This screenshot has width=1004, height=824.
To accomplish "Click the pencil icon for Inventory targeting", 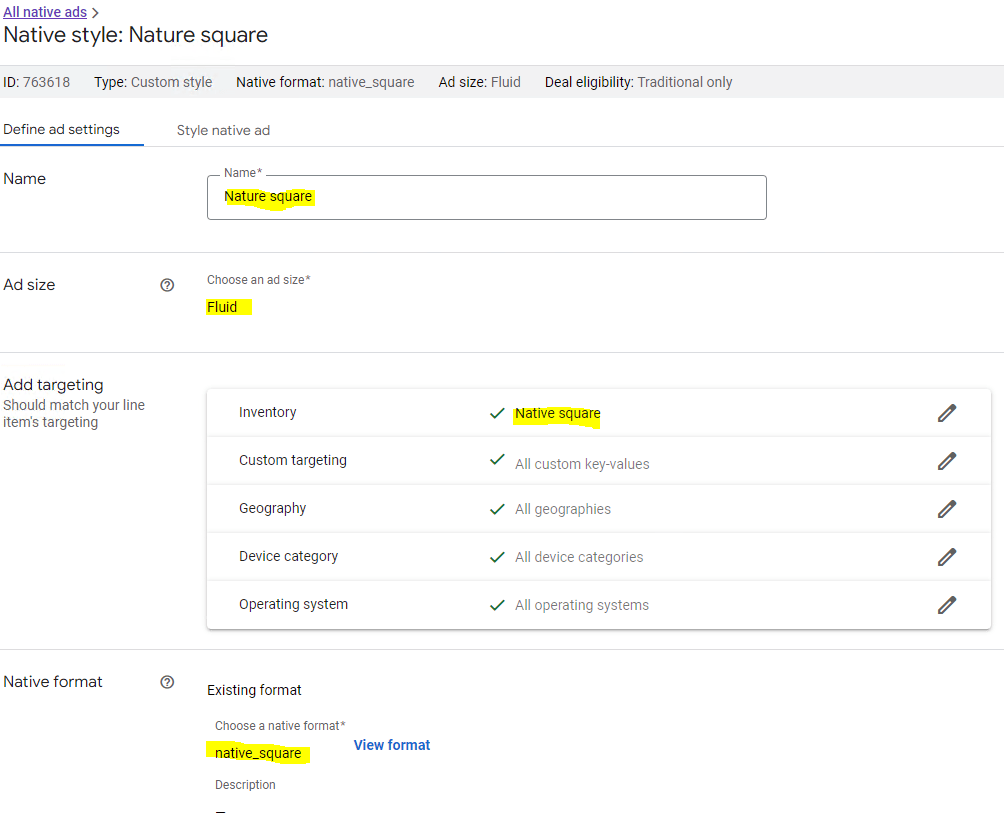I will (947, 413).
